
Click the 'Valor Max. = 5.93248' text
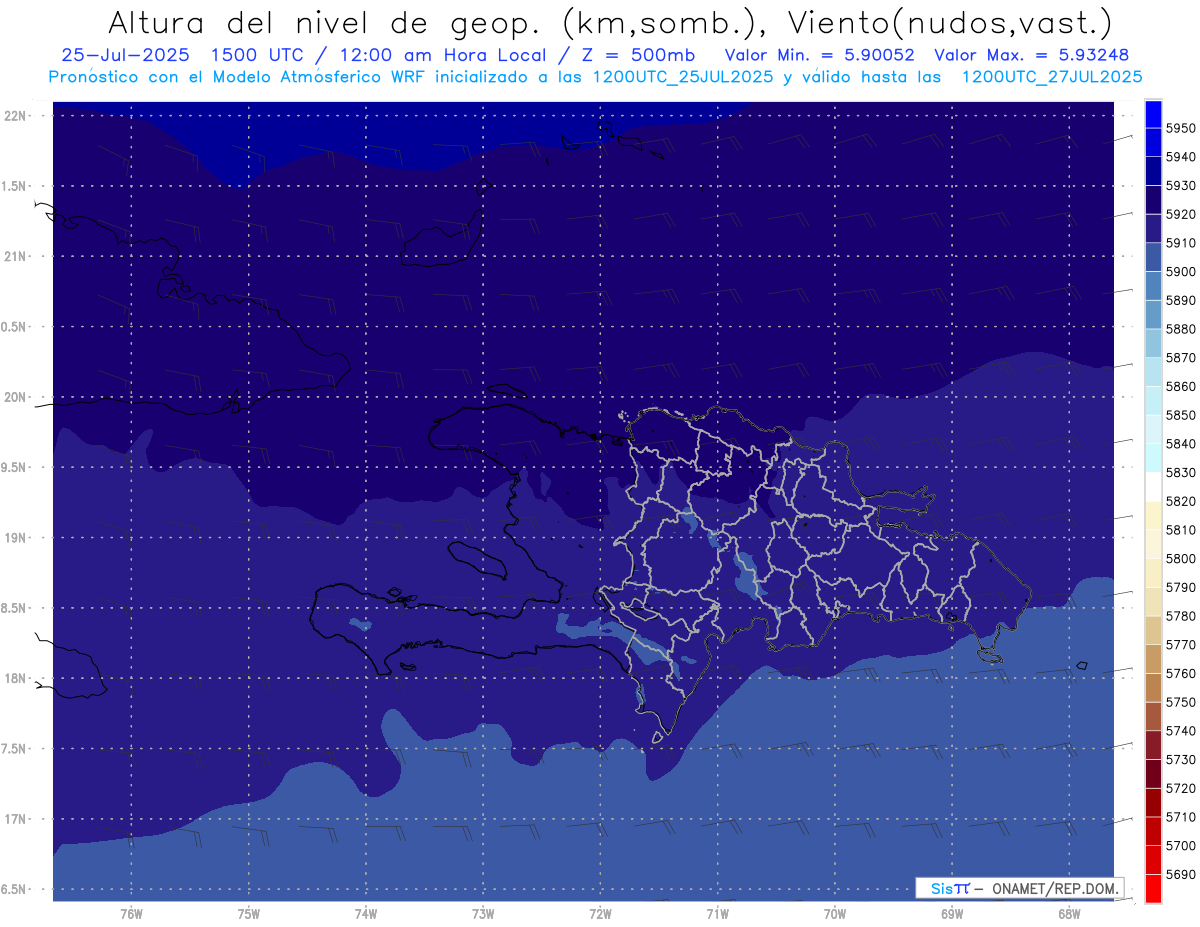1032,56
